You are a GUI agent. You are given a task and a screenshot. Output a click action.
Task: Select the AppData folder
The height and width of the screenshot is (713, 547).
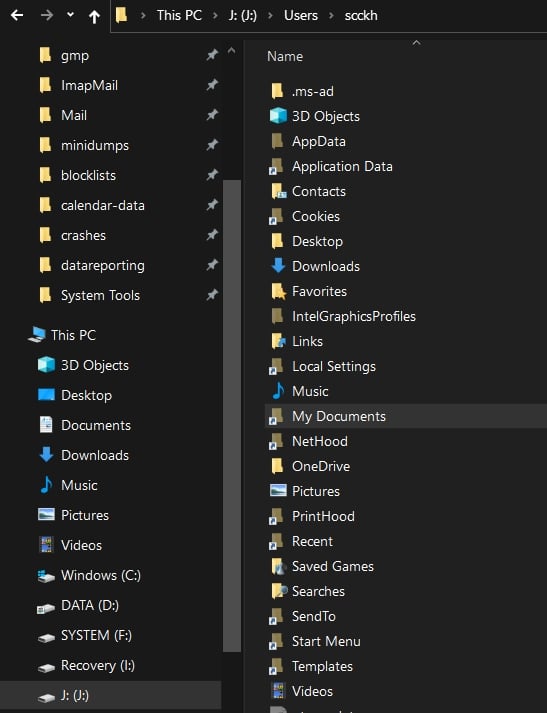coord(318,141)
